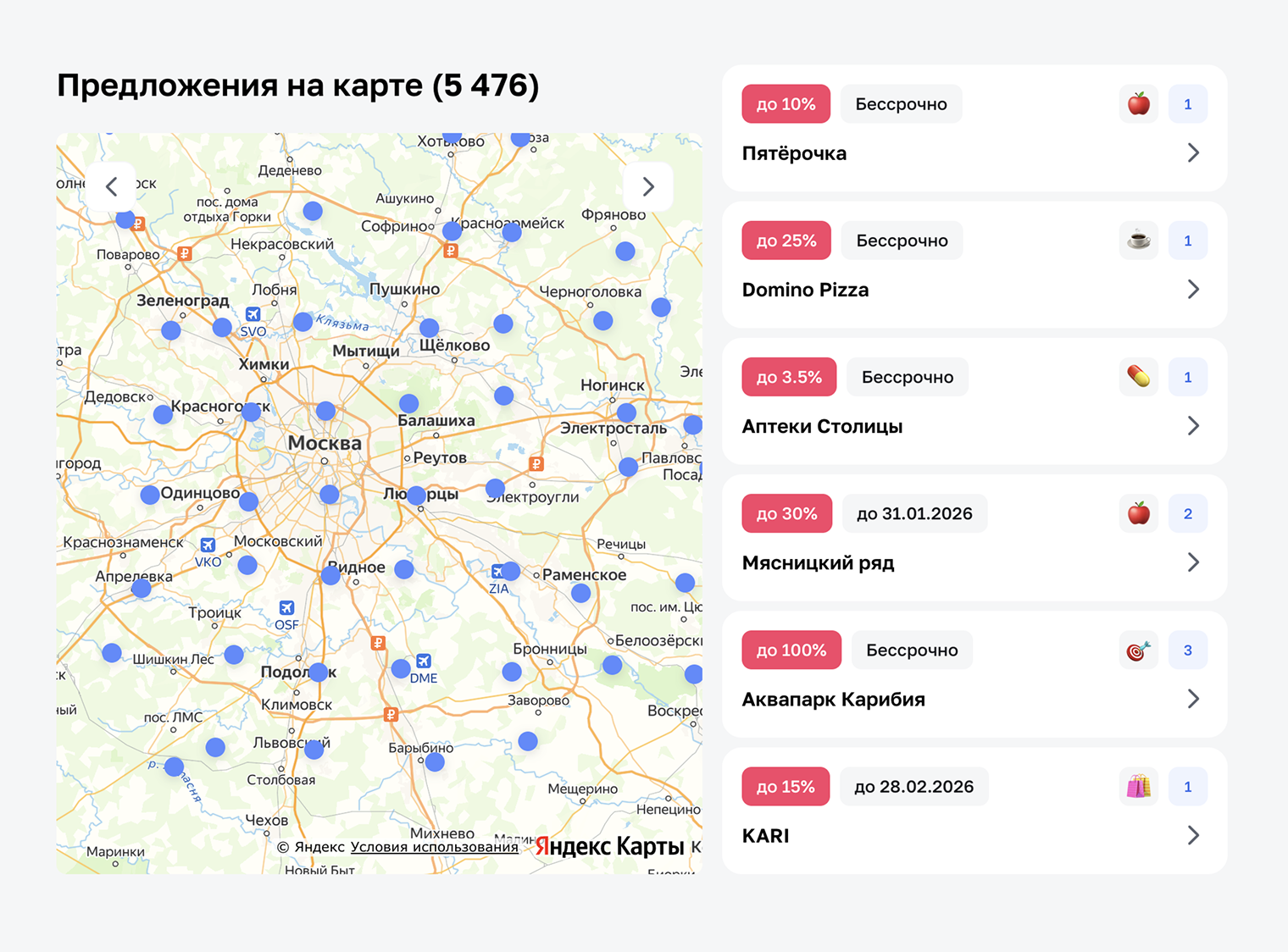Click the apple icon on the Пятёрочка card
The height and width of the screenshot is (952, 1288).
[1138, 103]
